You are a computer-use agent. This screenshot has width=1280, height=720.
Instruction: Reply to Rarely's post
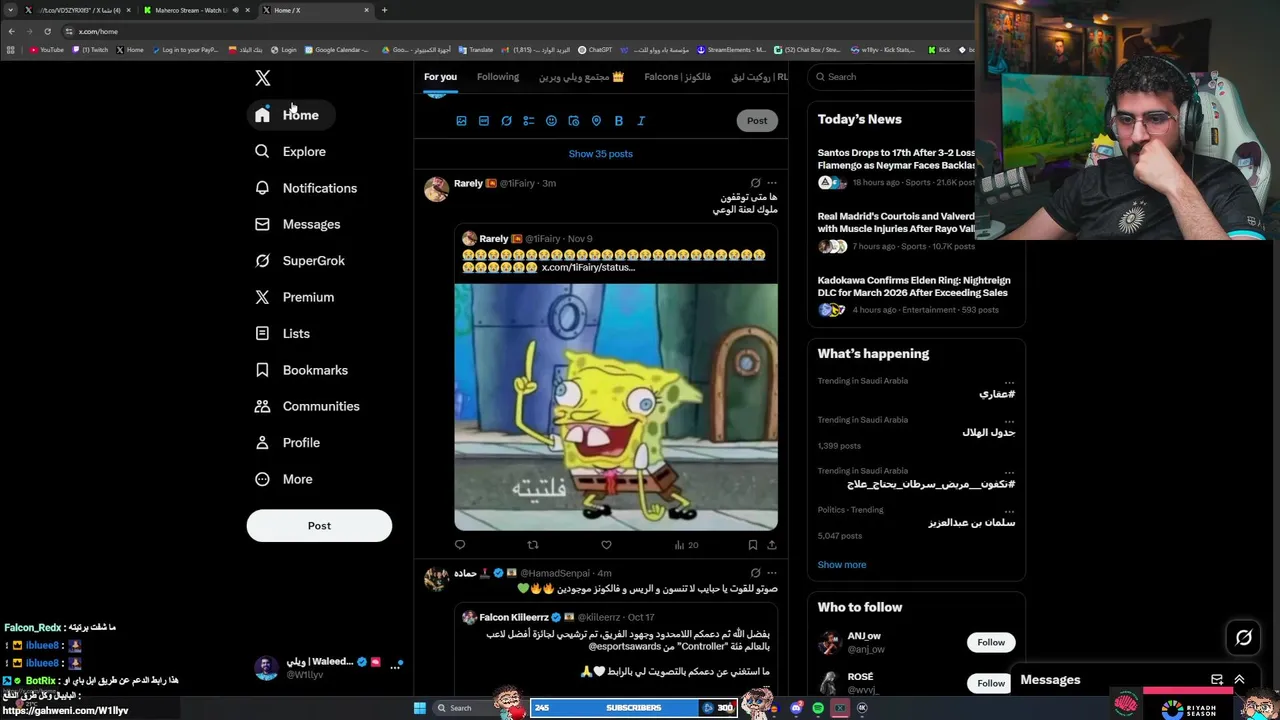coord(460,545)
